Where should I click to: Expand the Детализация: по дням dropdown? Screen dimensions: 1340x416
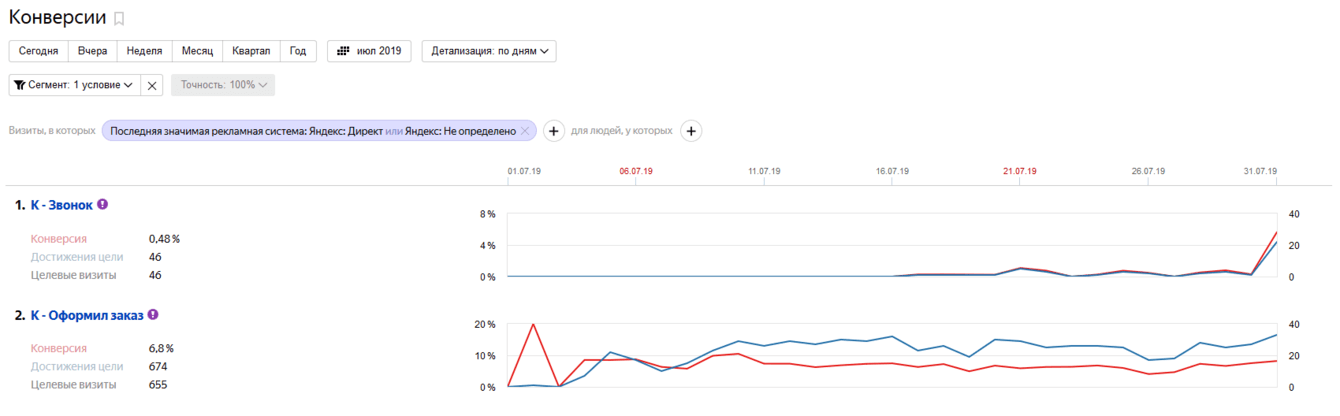tap(489, 51)
